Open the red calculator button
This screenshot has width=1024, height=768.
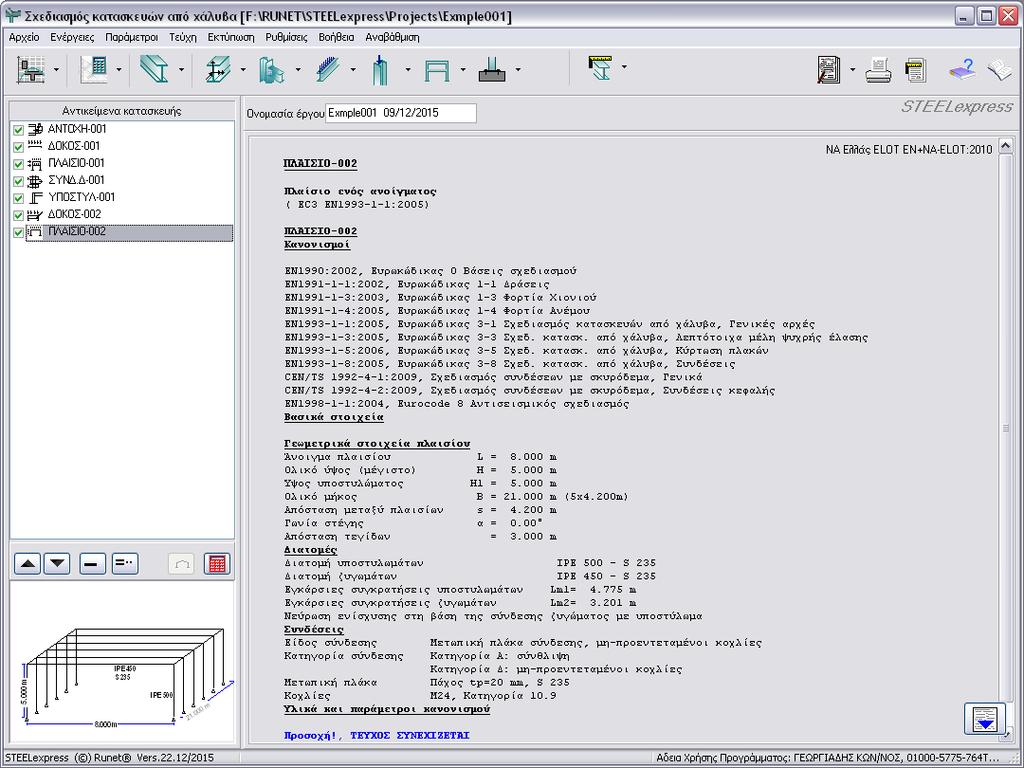pos(217,564)
